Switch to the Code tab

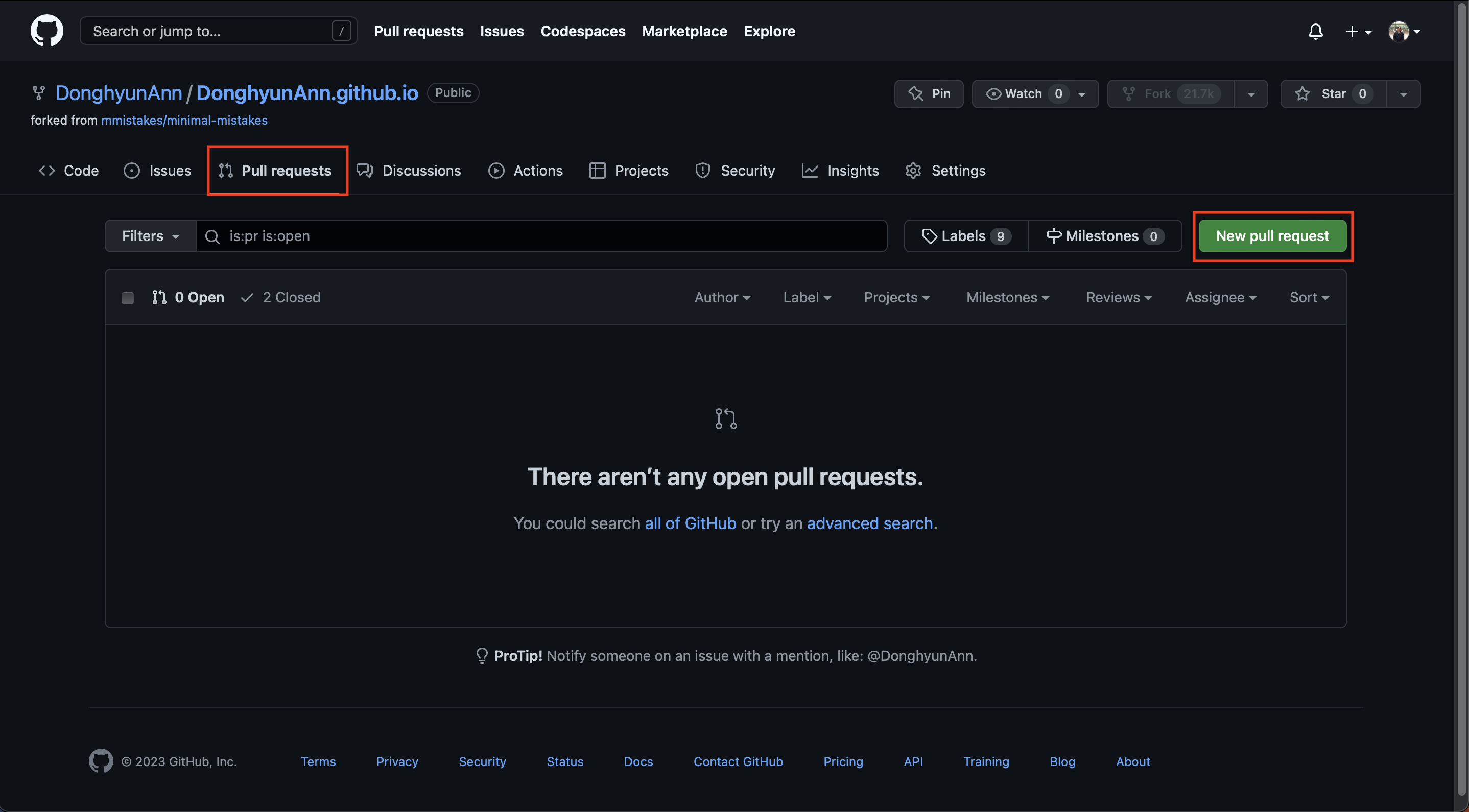(x=68, y=171)
